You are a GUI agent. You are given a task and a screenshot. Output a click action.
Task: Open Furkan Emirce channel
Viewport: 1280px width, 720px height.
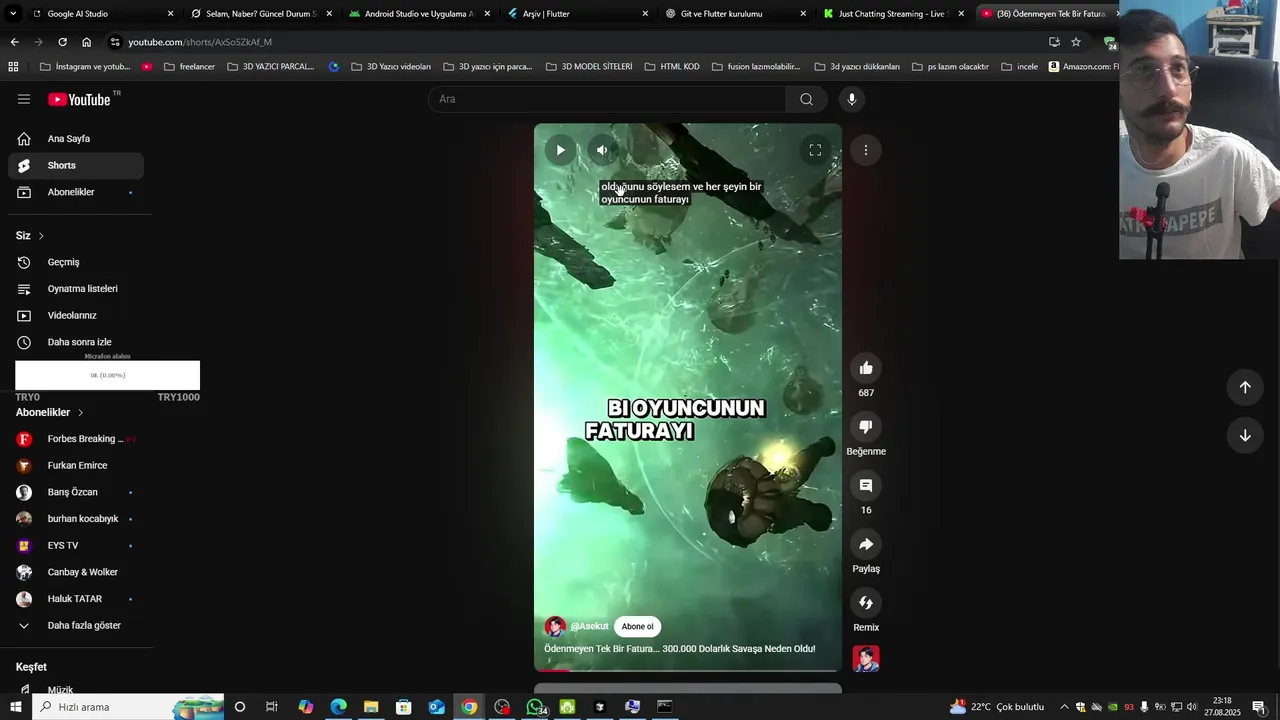pos(76,465)
